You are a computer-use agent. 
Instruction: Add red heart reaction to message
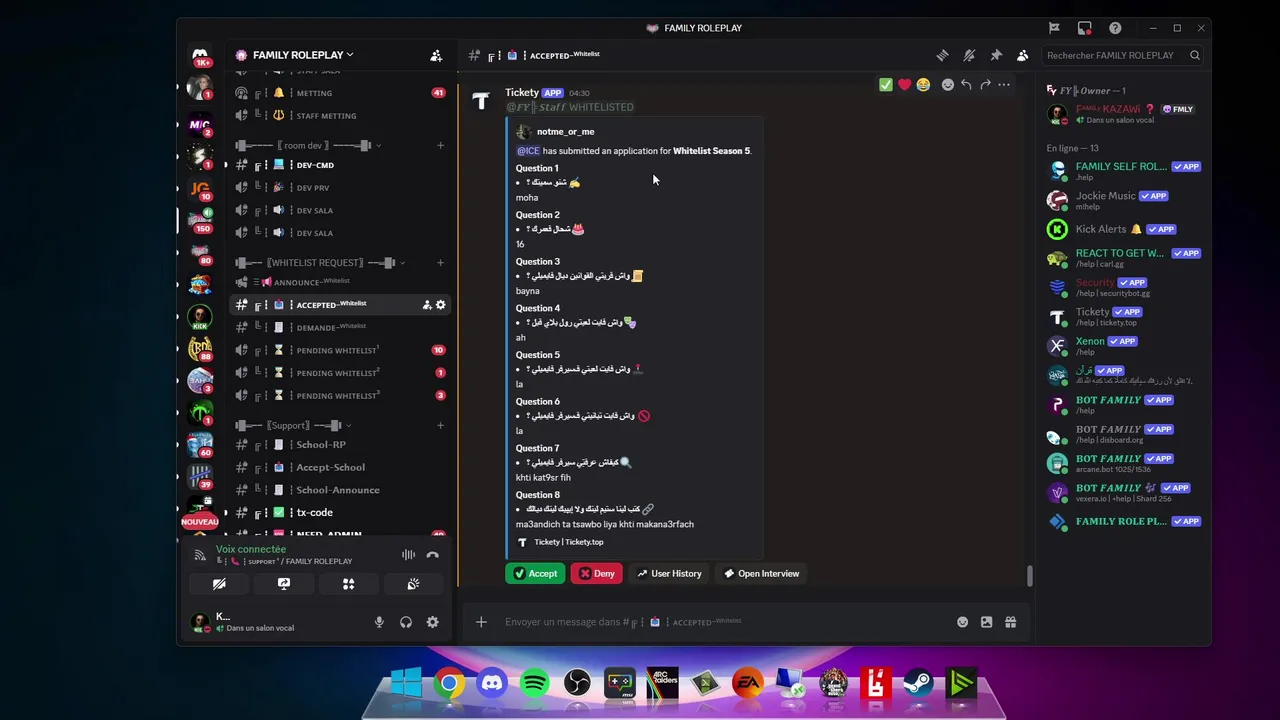click(905, 85)
